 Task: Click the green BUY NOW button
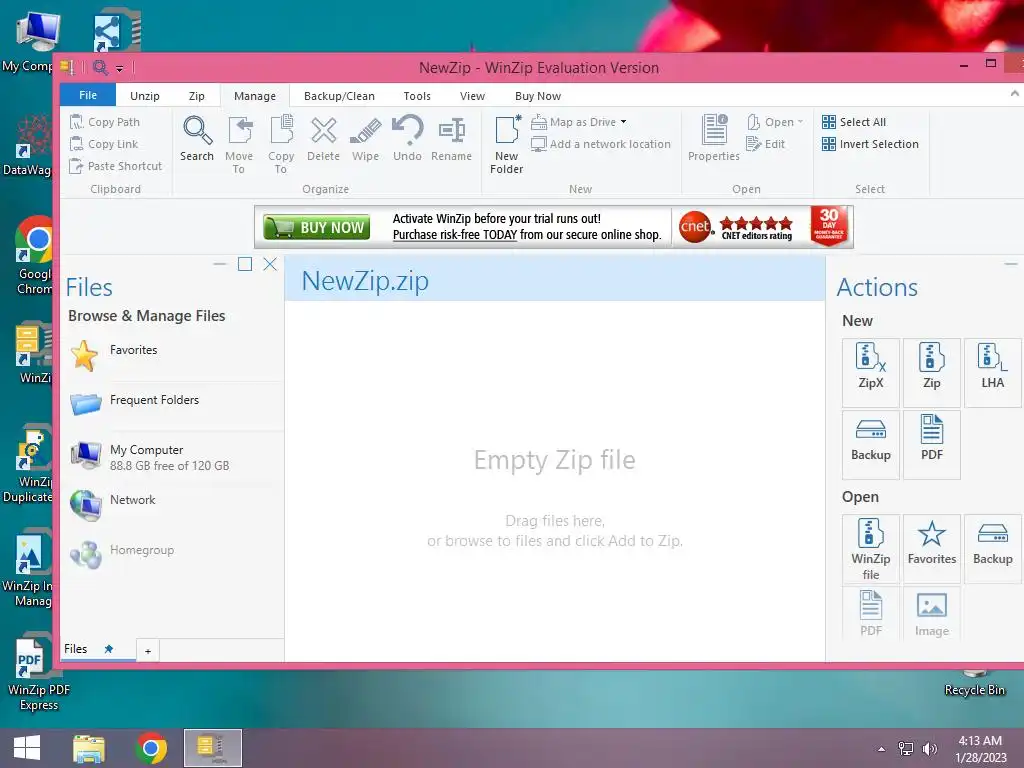click(x=317, y=227)
